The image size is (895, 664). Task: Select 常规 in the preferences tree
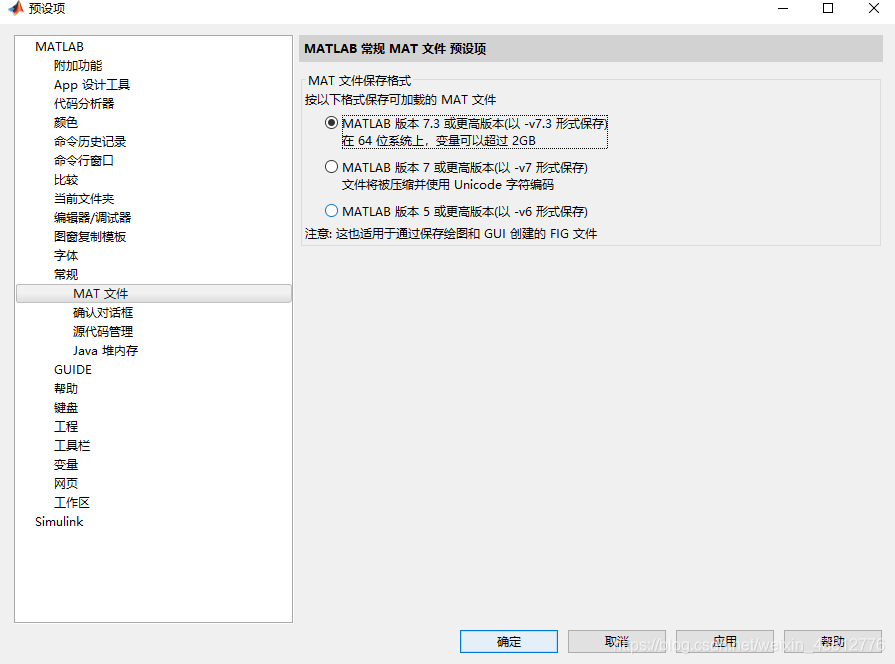coord(66,275)
